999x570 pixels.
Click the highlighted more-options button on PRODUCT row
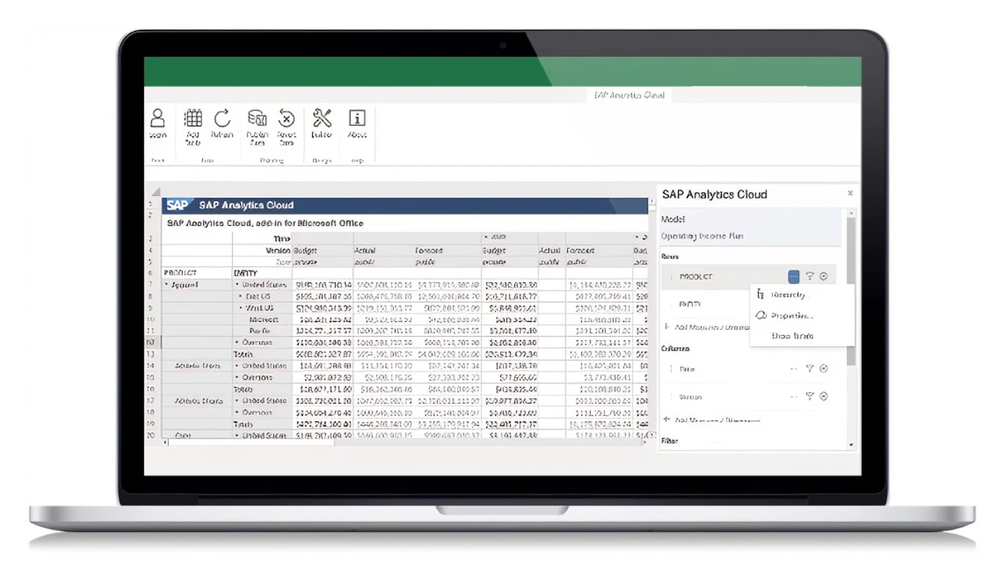(x=793, y=276)
